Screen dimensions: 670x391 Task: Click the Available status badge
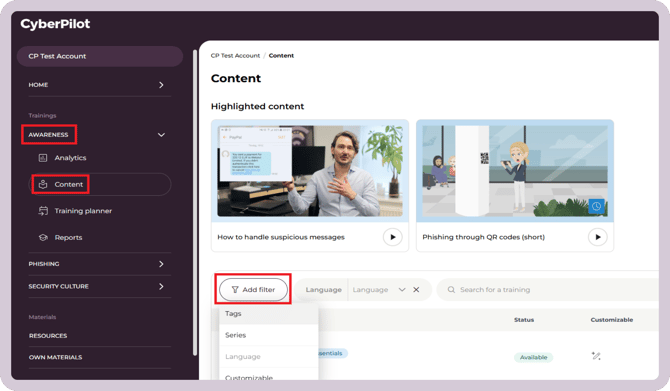[x=533, y=357]
